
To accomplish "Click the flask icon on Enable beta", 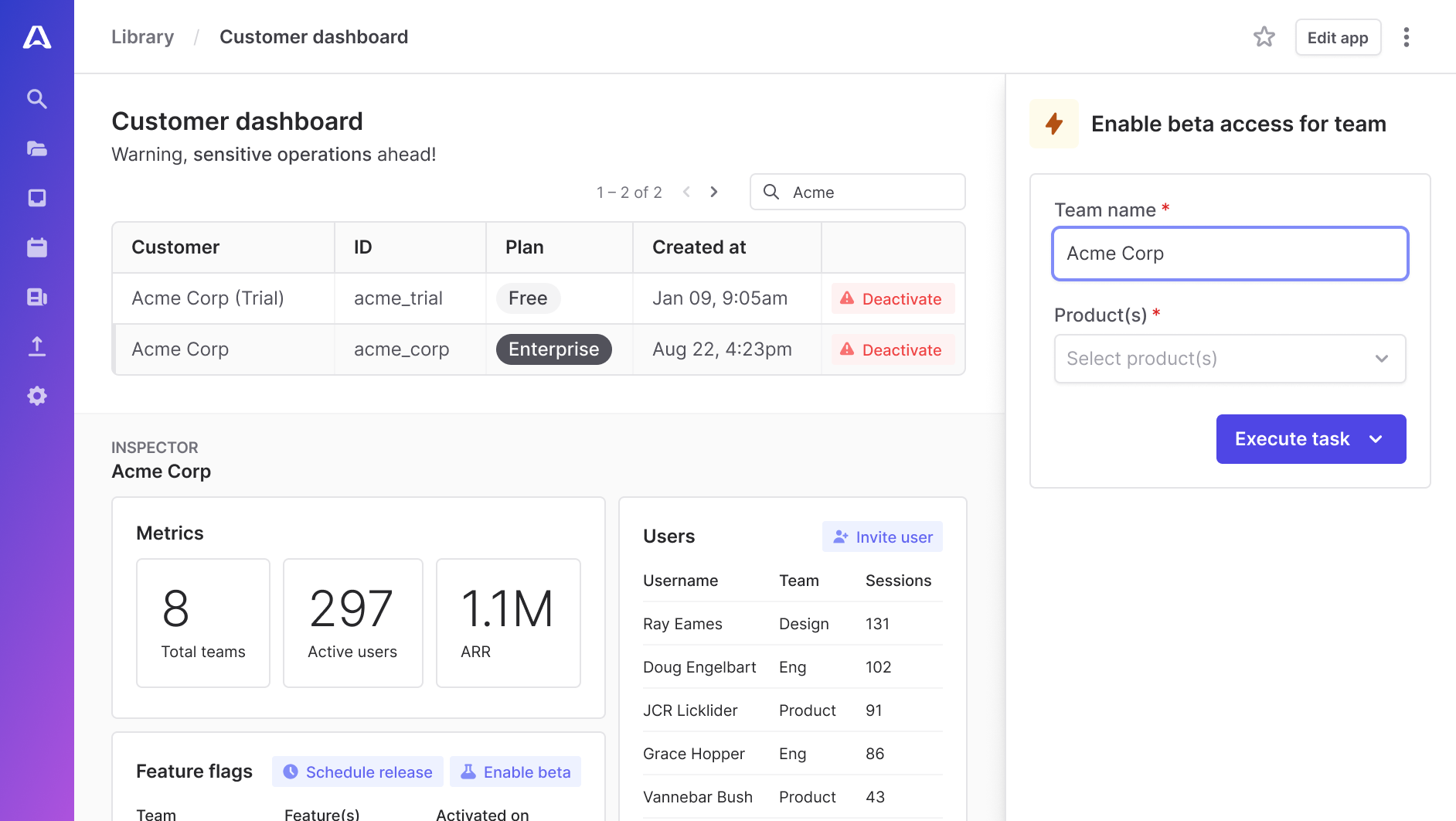I will pos(468,772).
